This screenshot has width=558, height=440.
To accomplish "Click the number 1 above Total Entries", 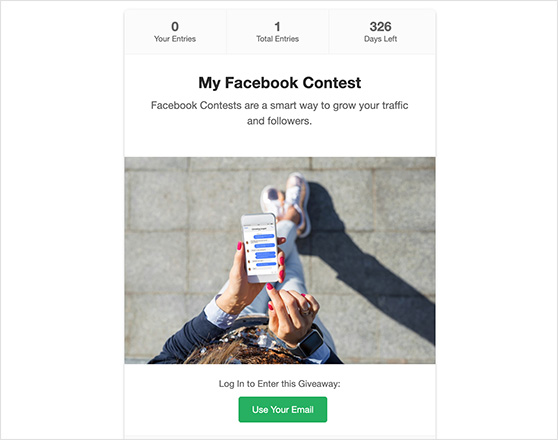I will tap(278, 26).
